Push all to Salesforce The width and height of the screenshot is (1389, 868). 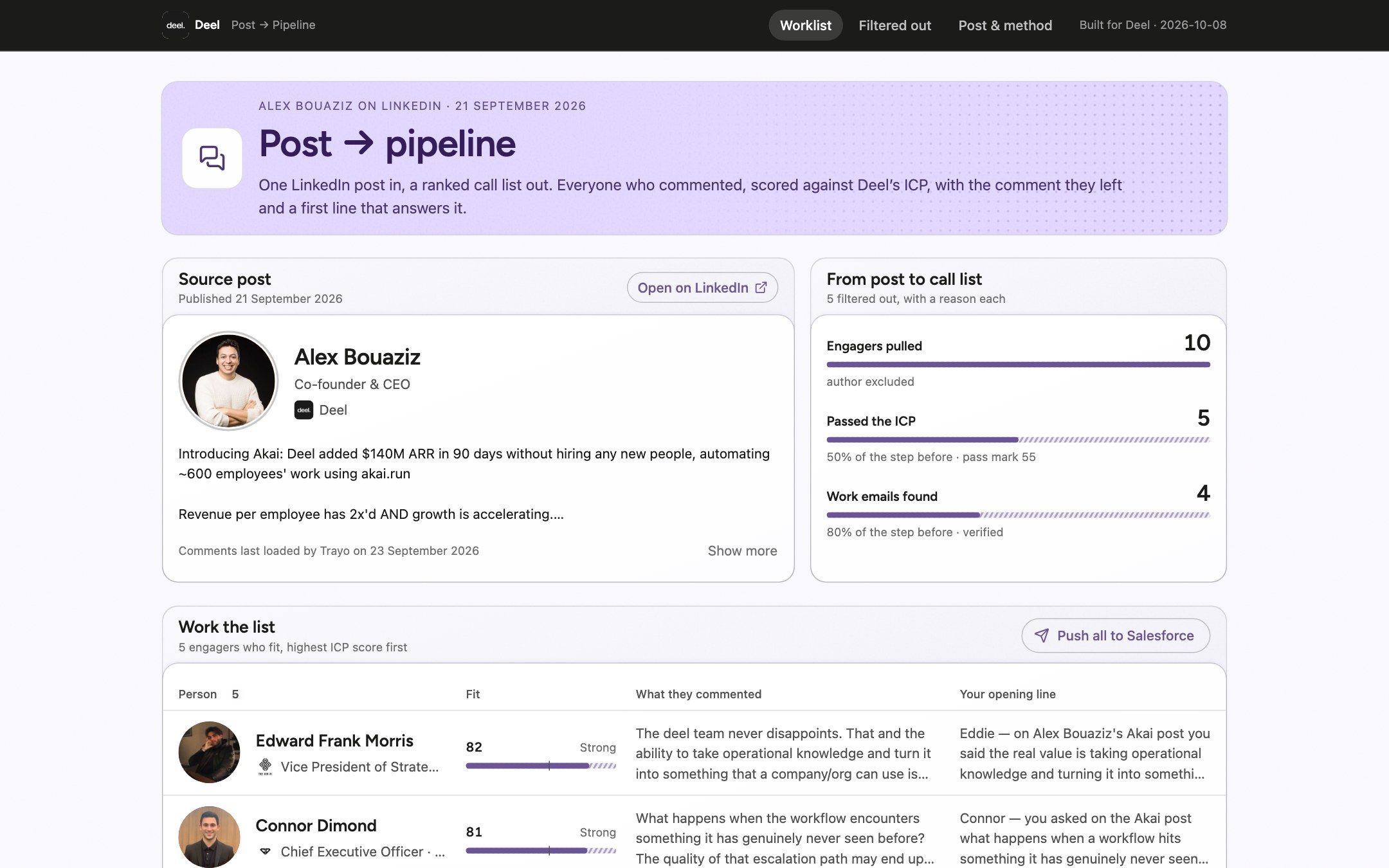tap(1116, 635)
